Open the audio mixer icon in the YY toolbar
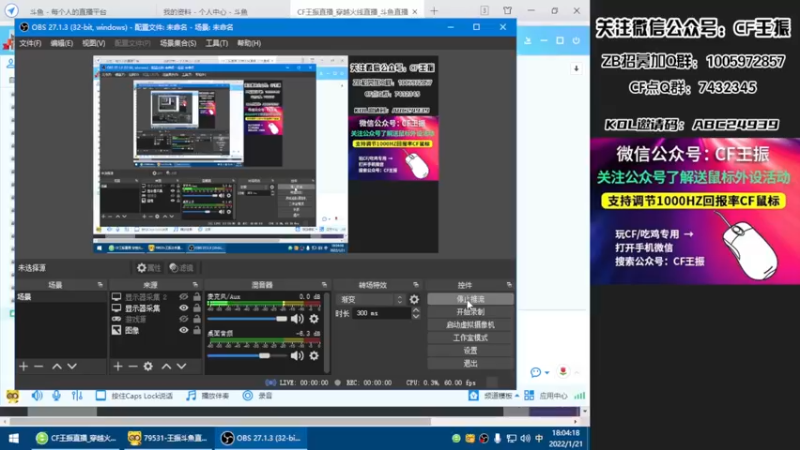 (77, 395)
